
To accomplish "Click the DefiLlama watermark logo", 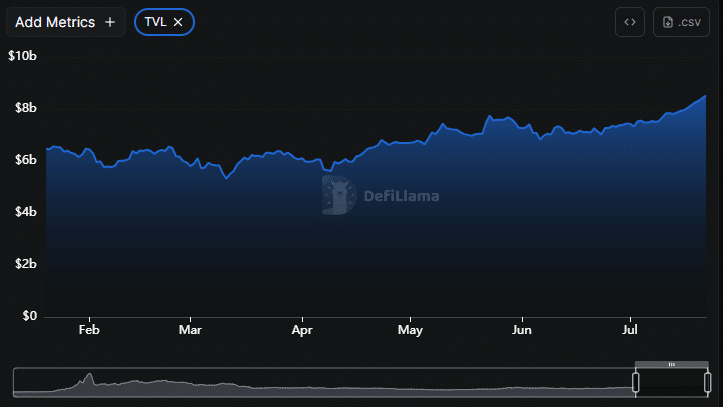I will [x=338, y=195].
